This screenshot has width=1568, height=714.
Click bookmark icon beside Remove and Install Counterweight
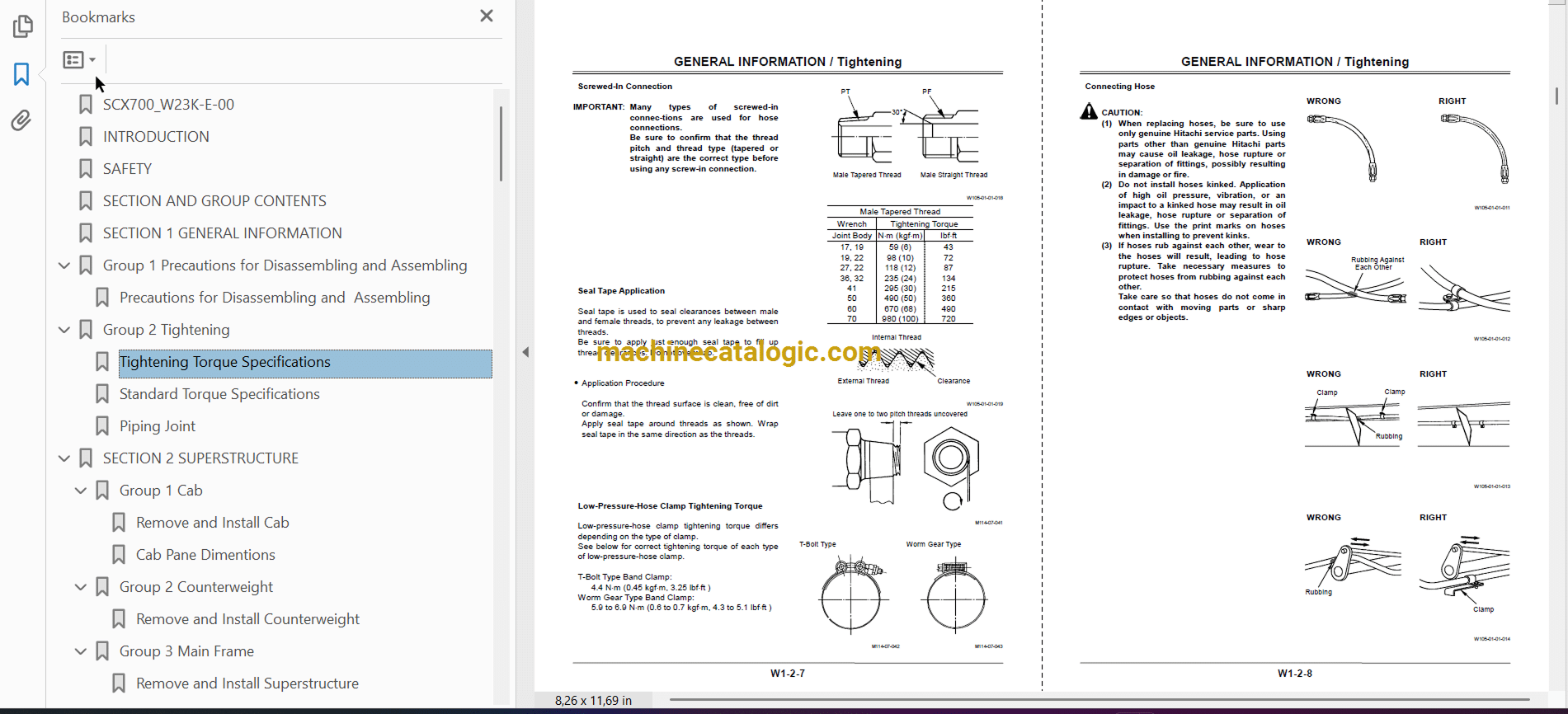tap(119, 619)
